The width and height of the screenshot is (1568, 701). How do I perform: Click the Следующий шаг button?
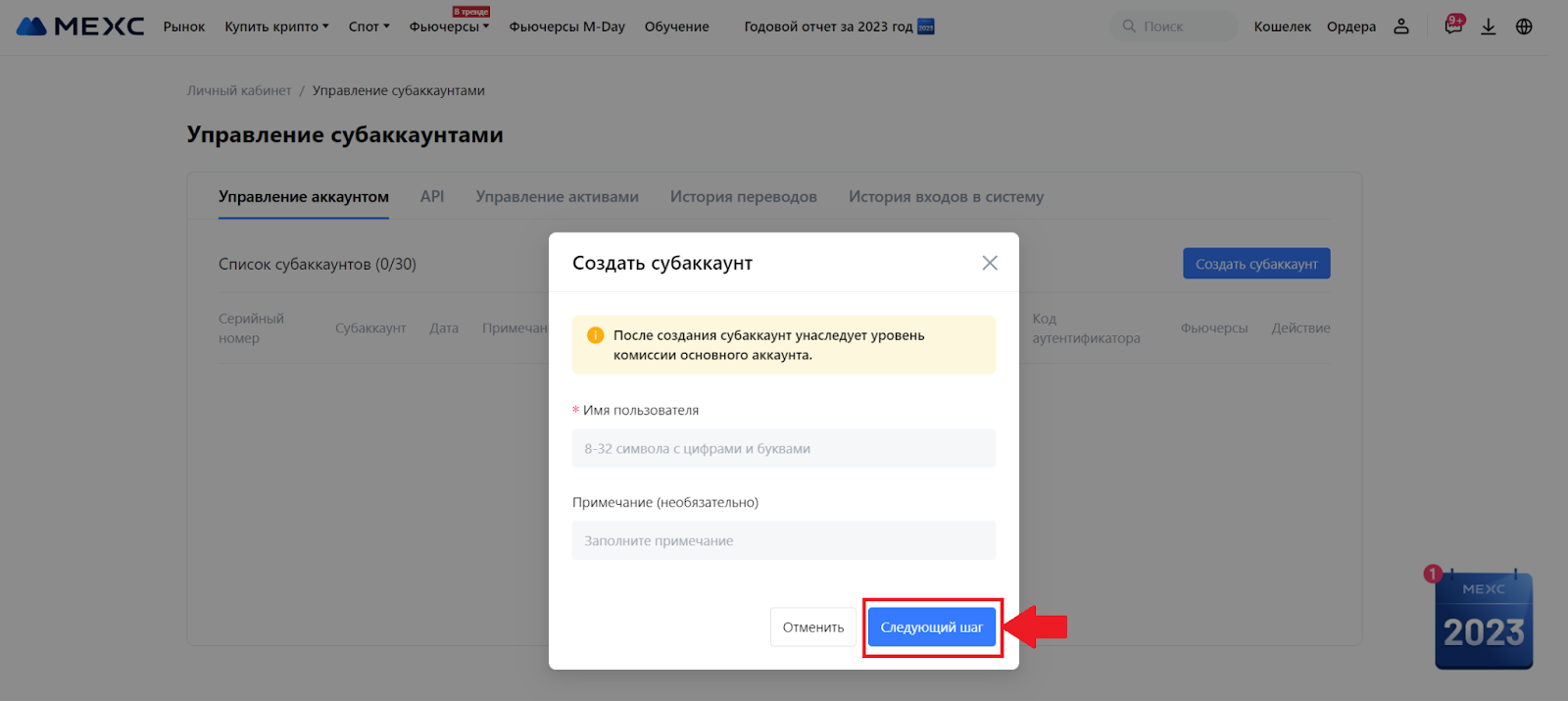932,627
